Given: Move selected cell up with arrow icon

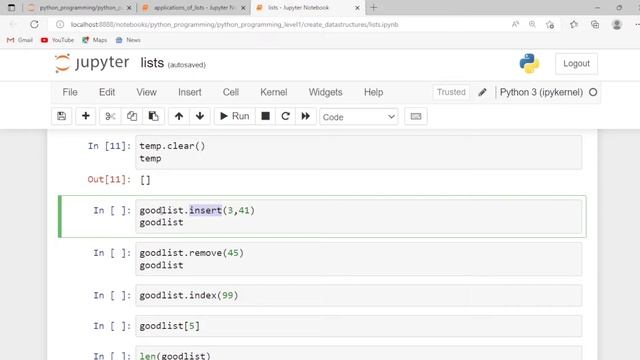Looking at the screenshot, I should point(179,116).
